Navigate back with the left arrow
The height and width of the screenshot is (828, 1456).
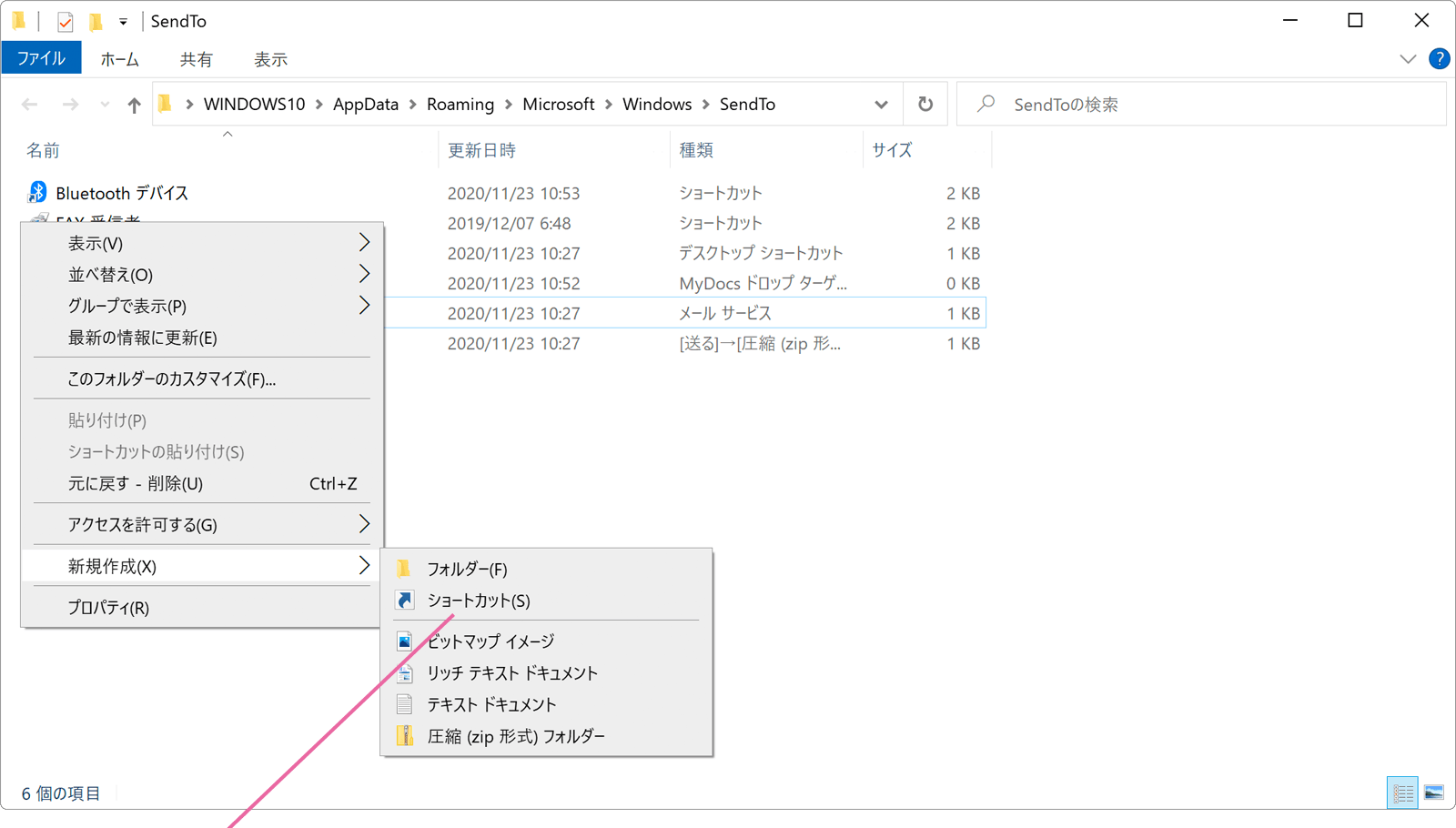30,105
